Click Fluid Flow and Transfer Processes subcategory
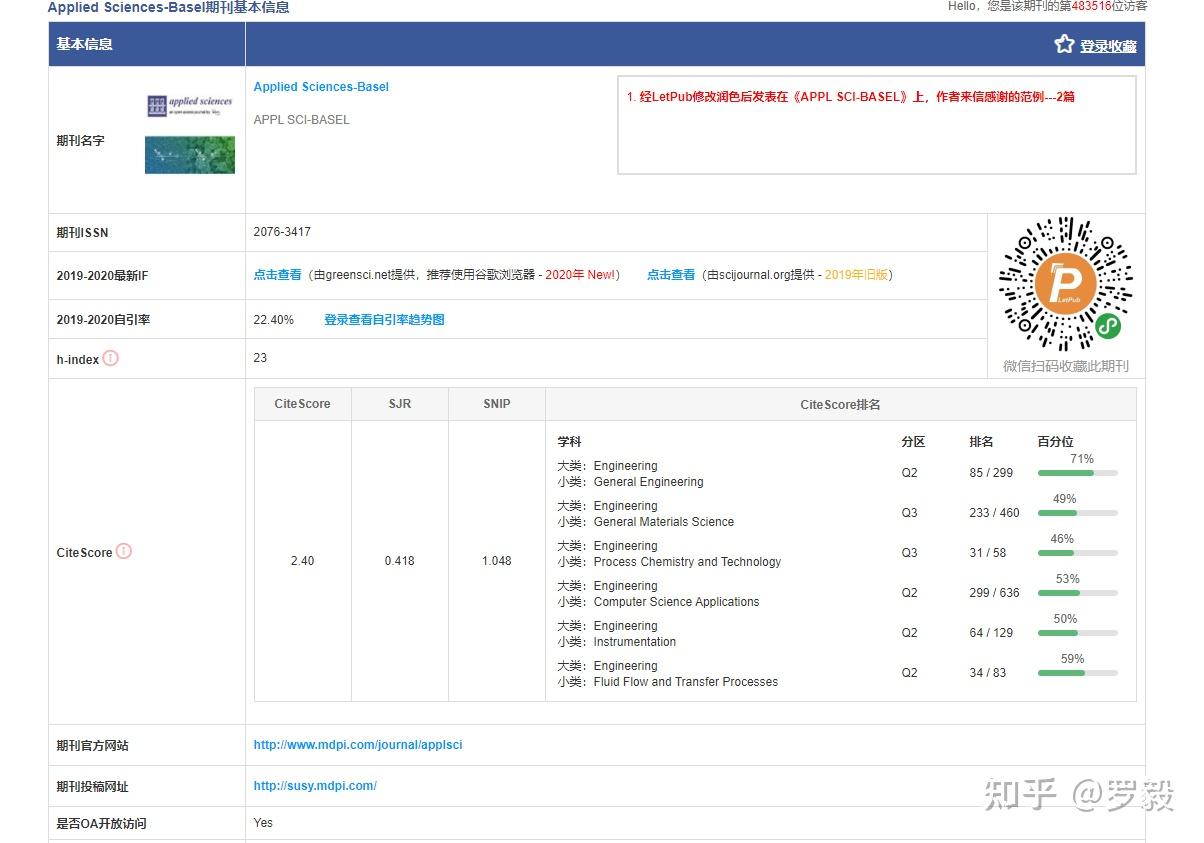1204x843 pixels. [x=685, y=682]
